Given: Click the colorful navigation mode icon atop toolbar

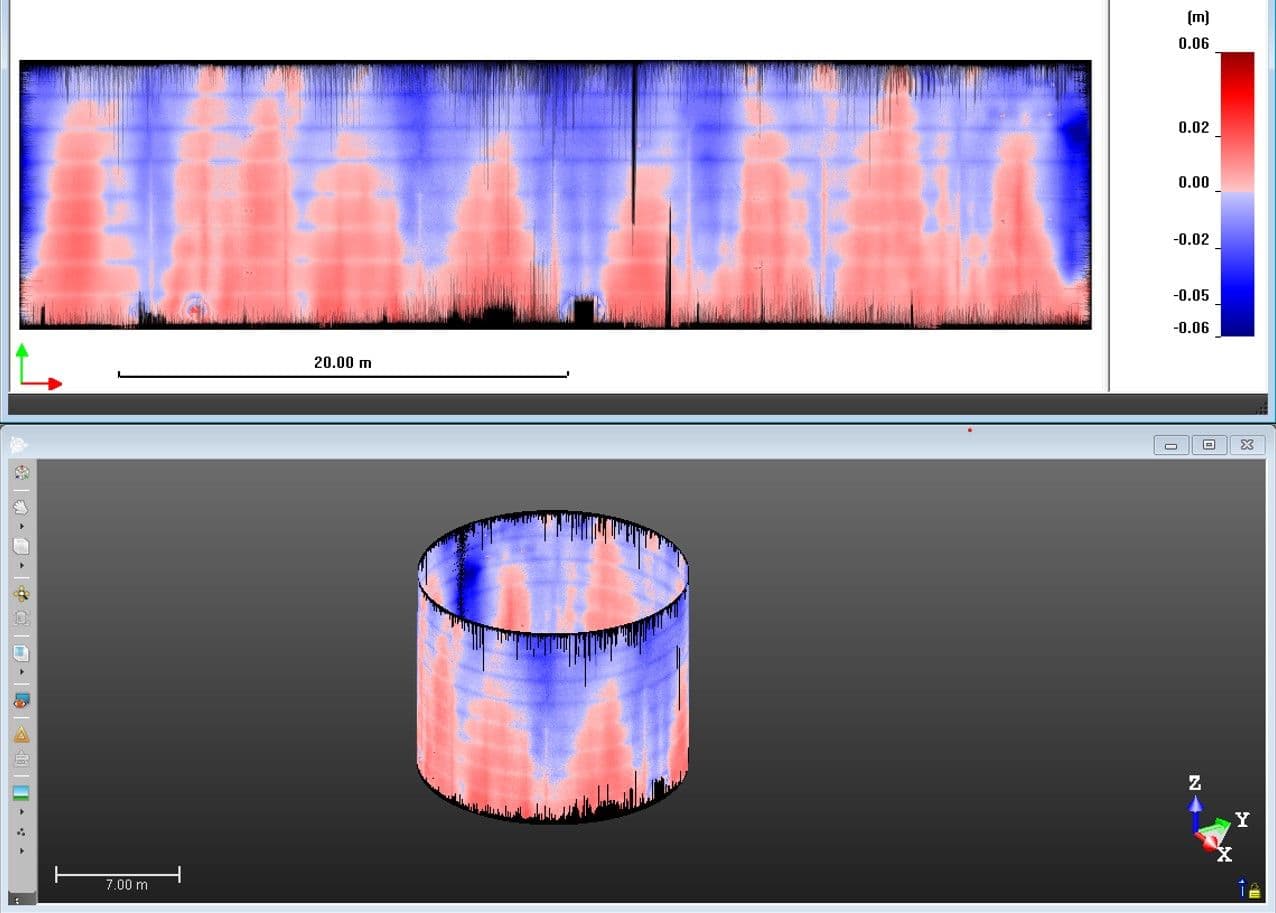Looking at the screenshot, I should coord(21,473).
